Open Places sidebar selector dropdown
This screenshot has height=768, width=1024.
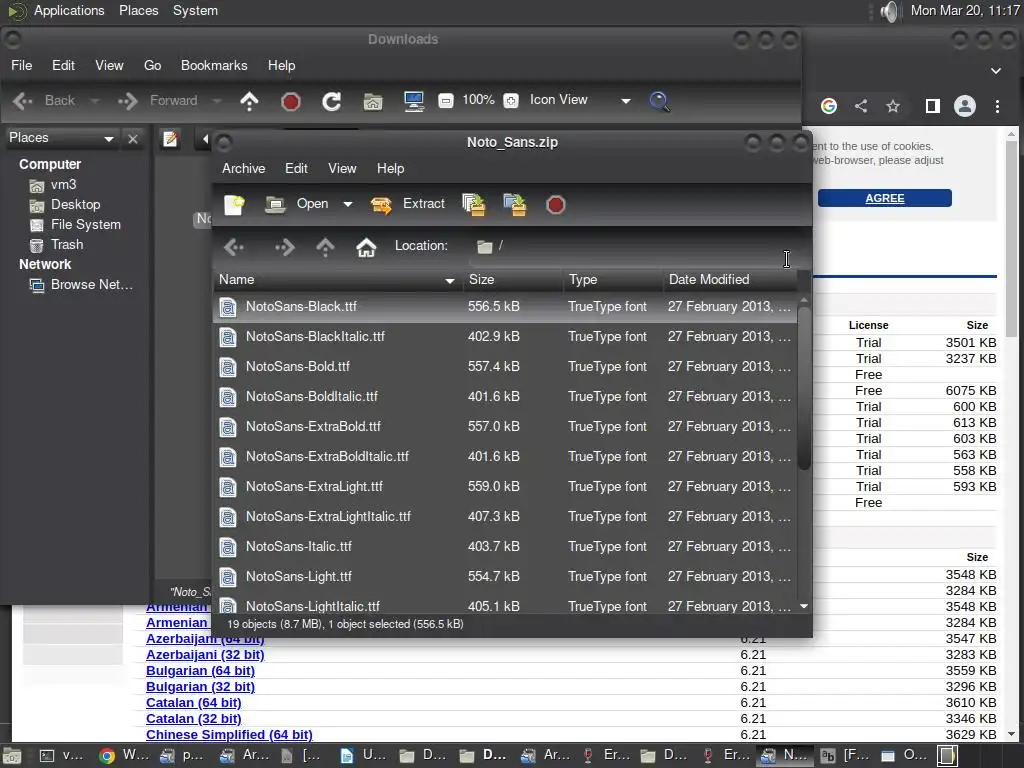pos(61,138)
